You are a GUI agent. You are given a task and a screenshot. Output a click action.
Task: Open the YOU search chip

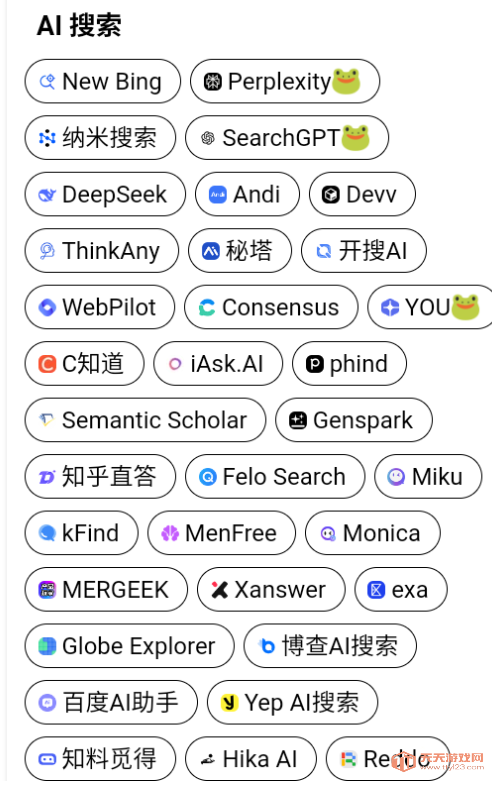431,307
